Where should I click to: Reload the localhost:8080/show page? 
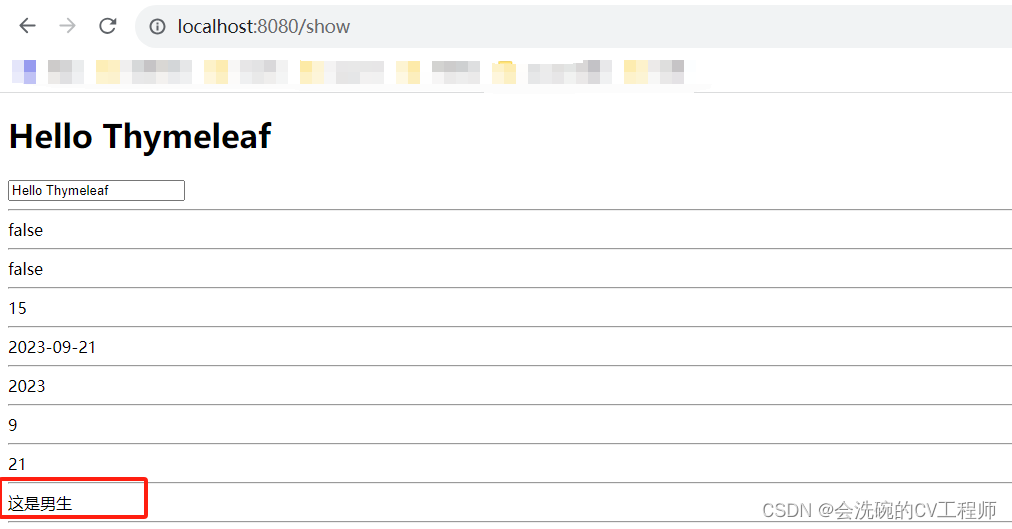pos(107,26)
